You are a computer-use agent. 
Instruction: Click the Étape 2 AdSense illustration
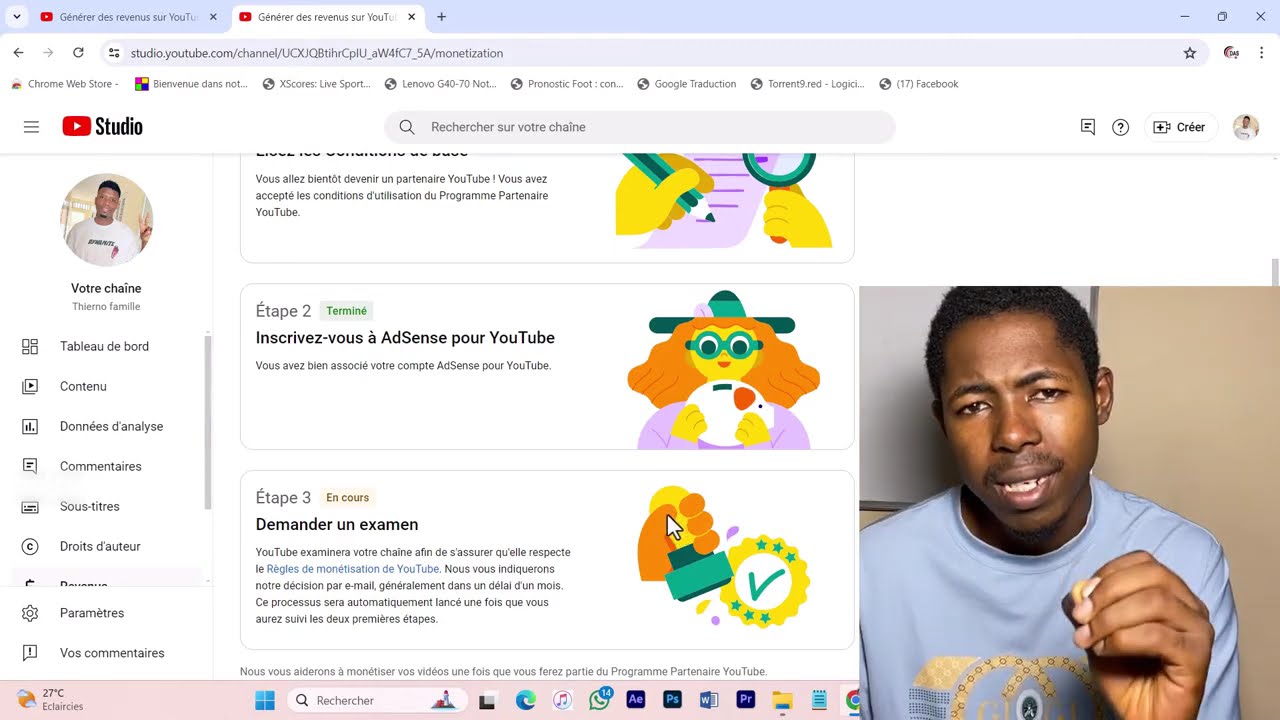[x=723, y=370]
